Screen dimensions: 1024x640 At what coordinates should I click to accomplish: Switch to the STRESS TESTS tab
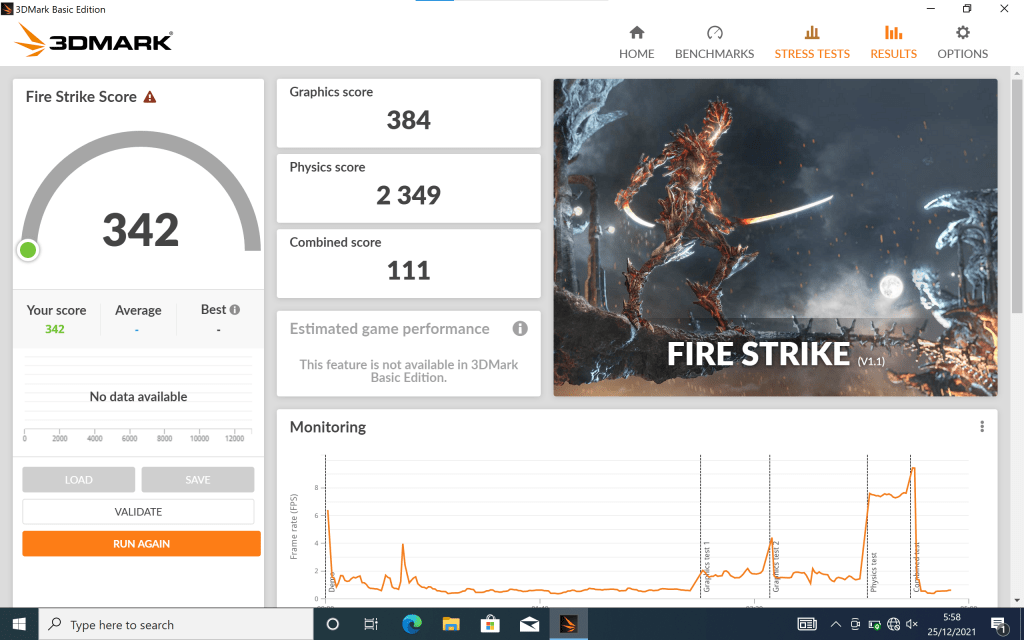tap(812, 42)
